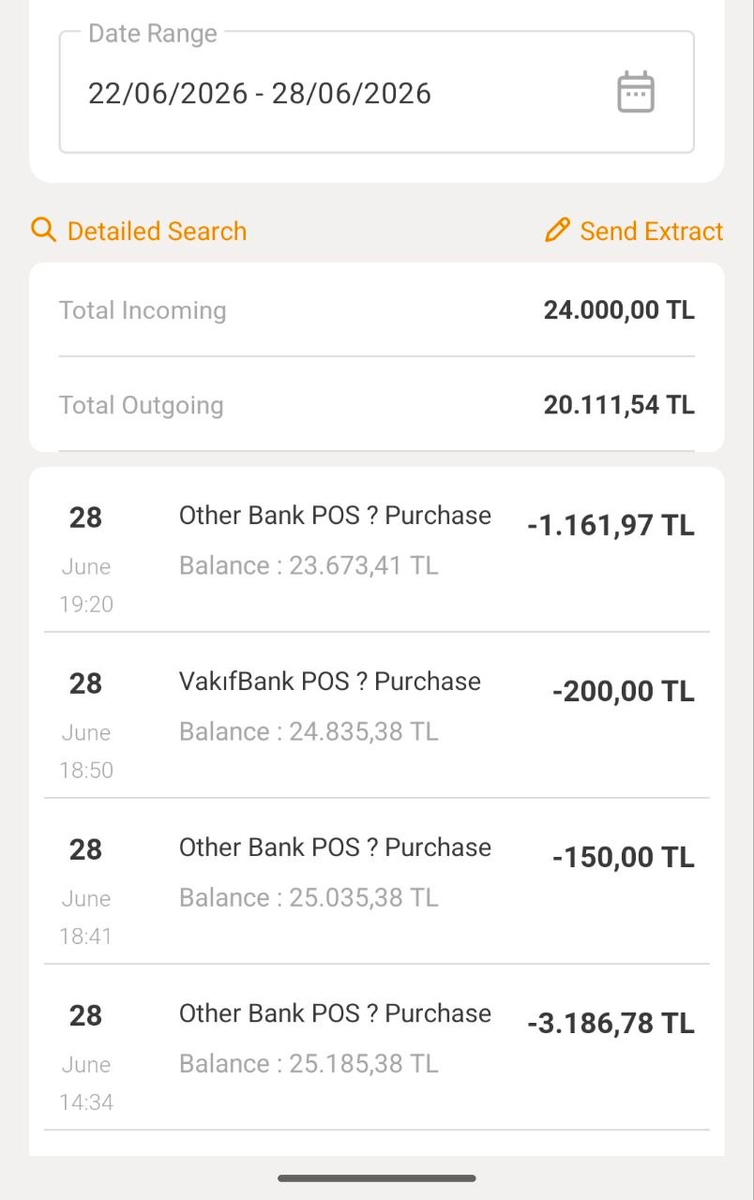Viewport: 754px width, 1200px height.
Task: Tap the Balance : 24.835,38 TL text
Action: [x=309, y=732]
